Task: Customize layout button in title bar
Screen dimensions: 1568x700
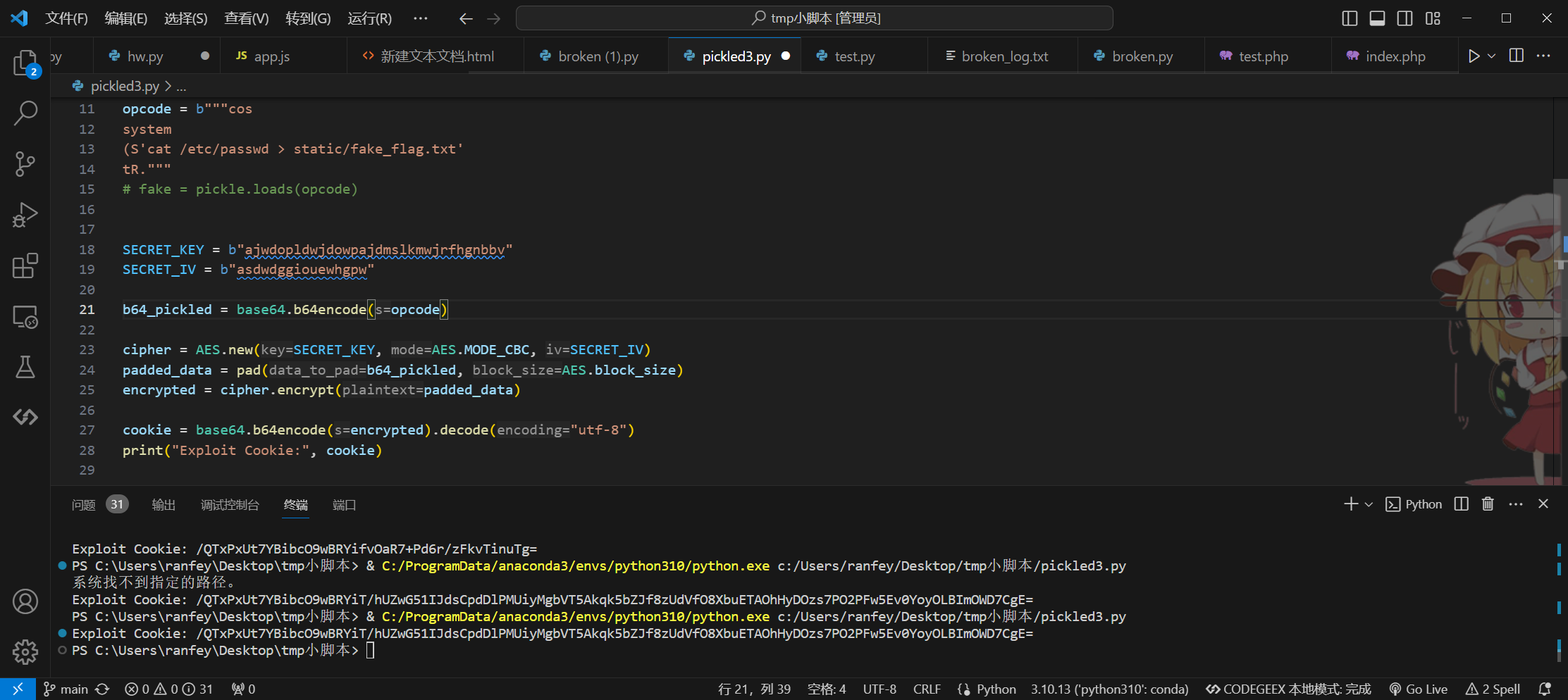Action: coord(1433,18)
